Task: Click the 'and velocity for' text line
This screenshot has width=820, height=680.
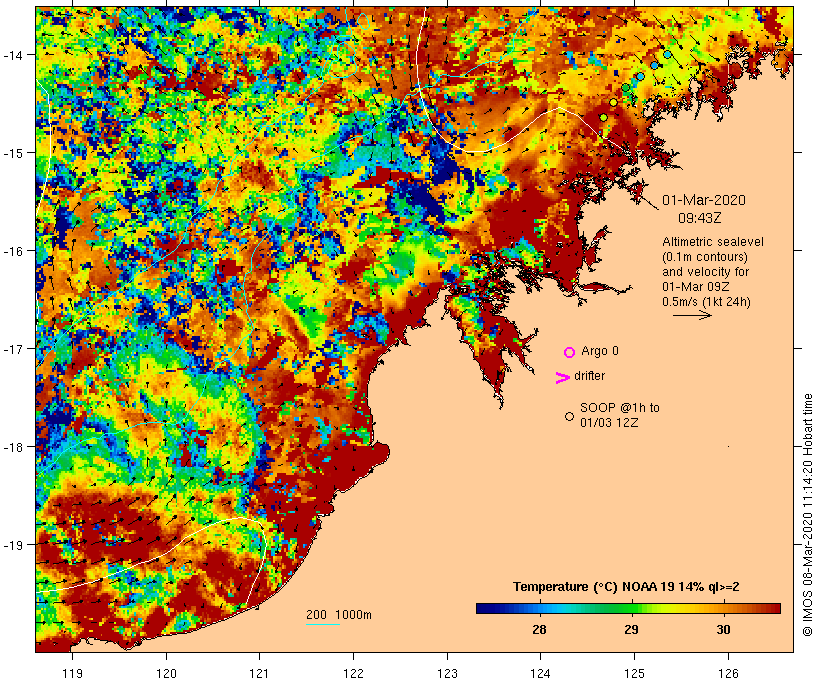Action: click(x=705, y=272)
